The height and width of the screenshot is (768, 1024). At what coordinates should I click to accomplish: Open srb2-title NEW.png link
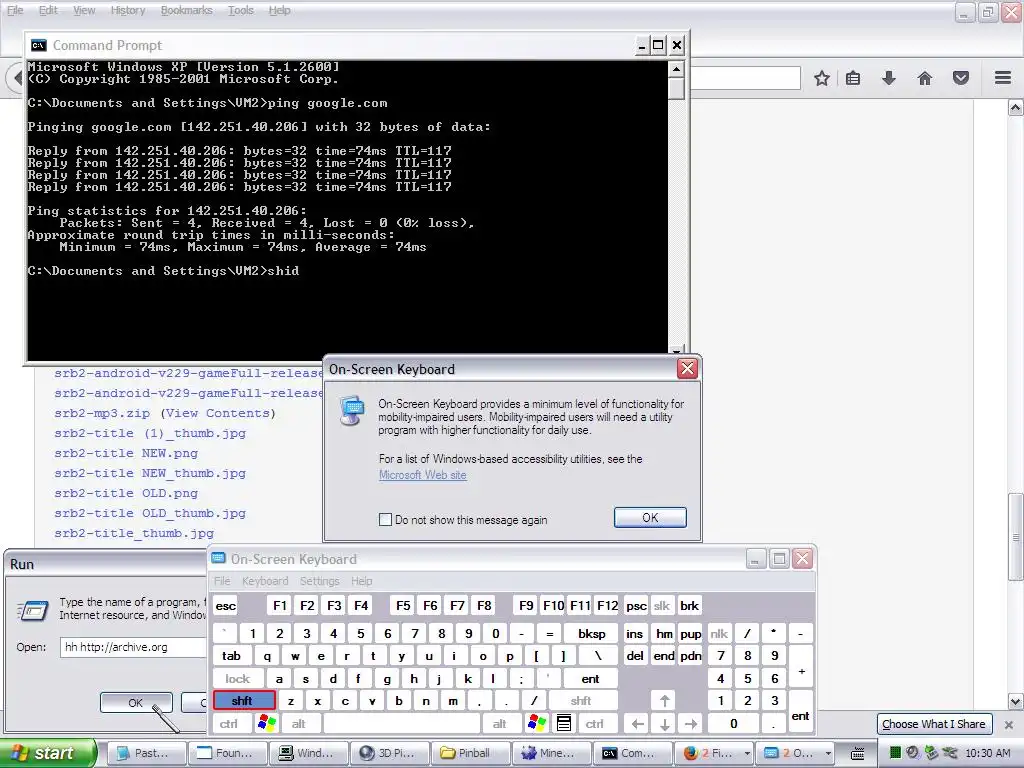point(126,453)
